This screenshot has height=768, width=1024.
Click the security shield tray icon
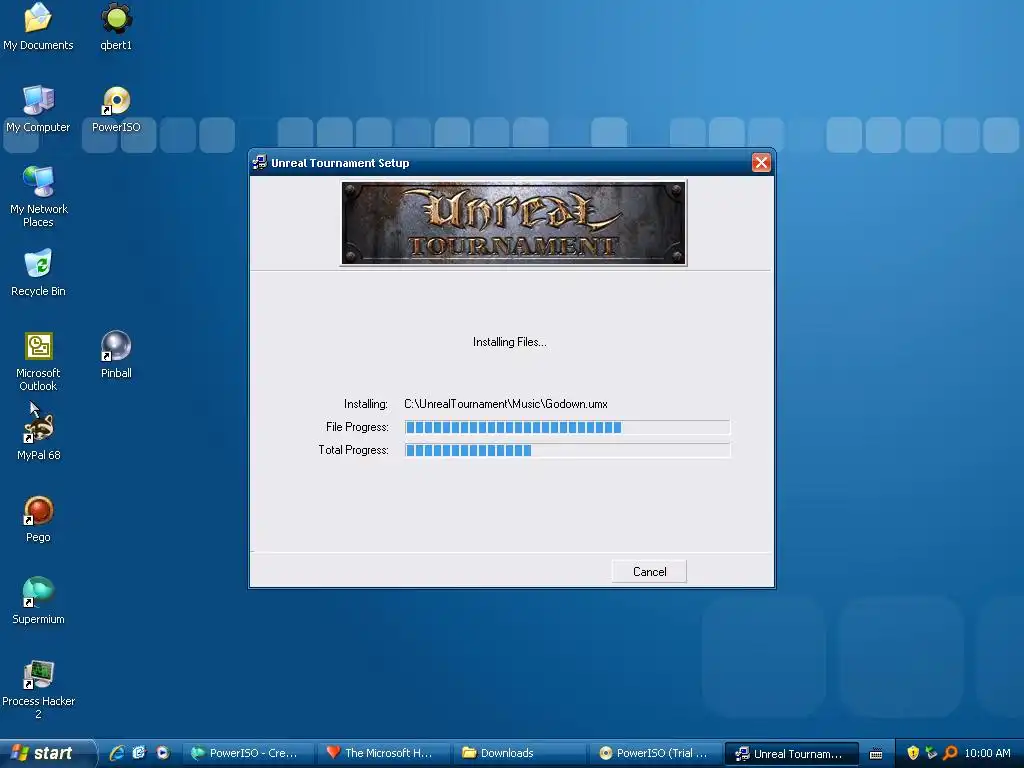coord(913,753)
